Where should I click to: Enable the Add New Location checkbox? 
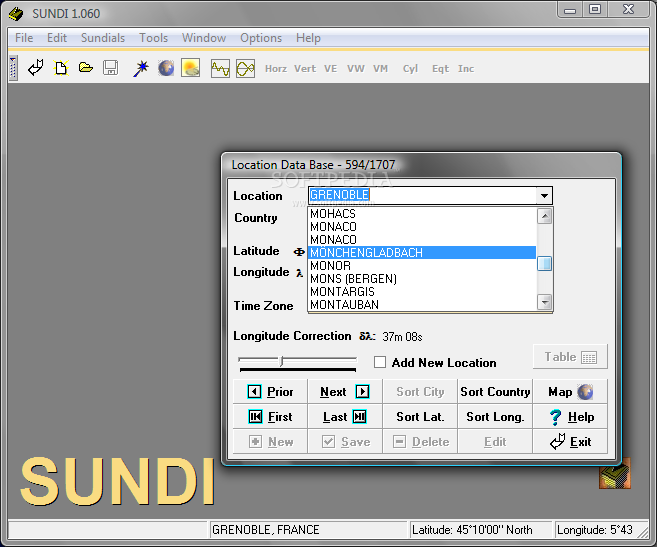pyautogui.click(x=380, y=362)
